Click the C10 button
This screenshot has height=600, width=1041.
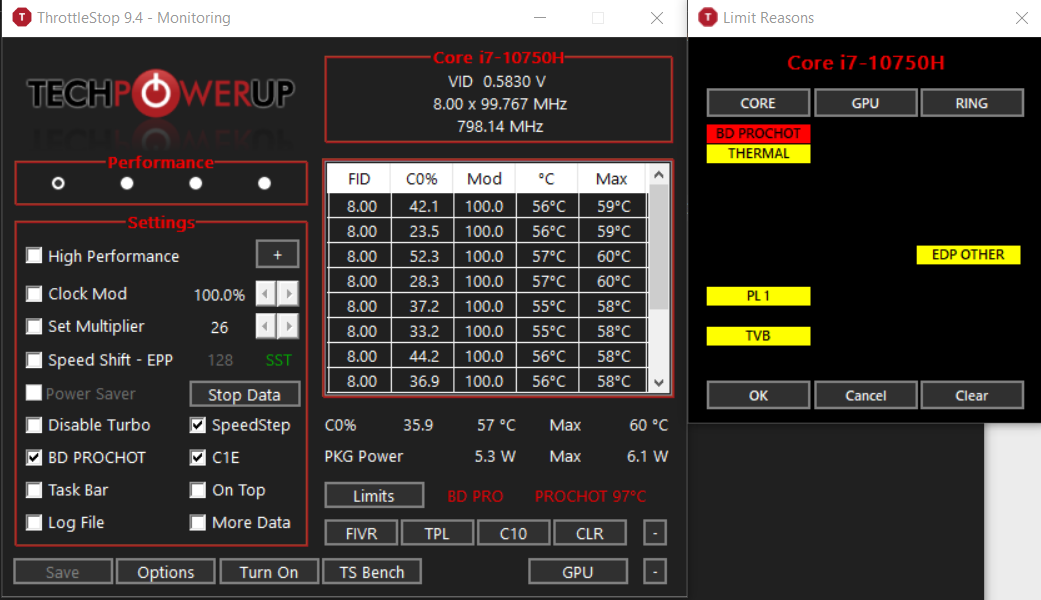coord(513,533)
